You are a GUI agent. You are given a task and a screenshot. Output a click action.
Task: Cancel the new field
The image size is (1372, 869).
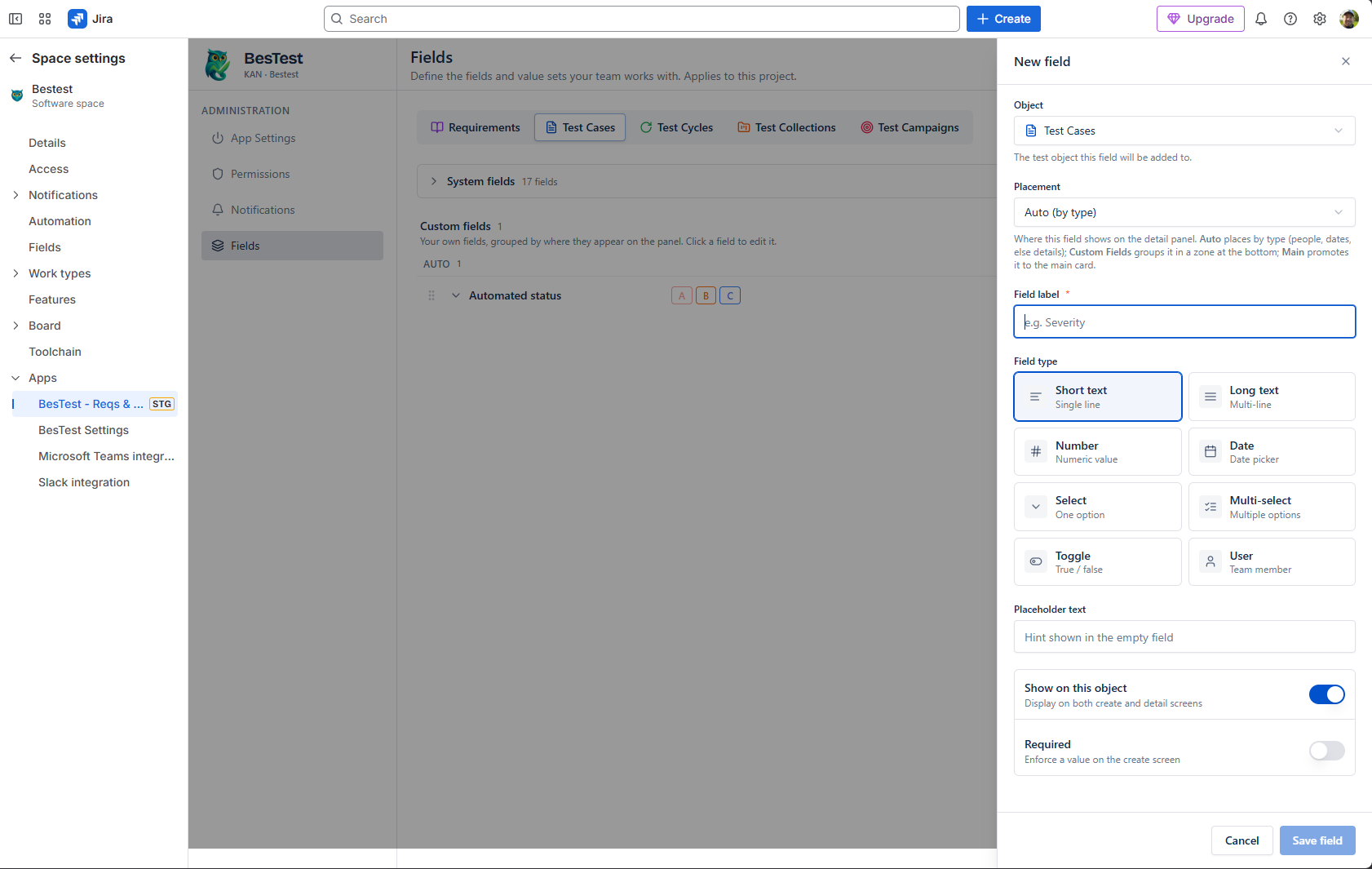coord(1241,840)
